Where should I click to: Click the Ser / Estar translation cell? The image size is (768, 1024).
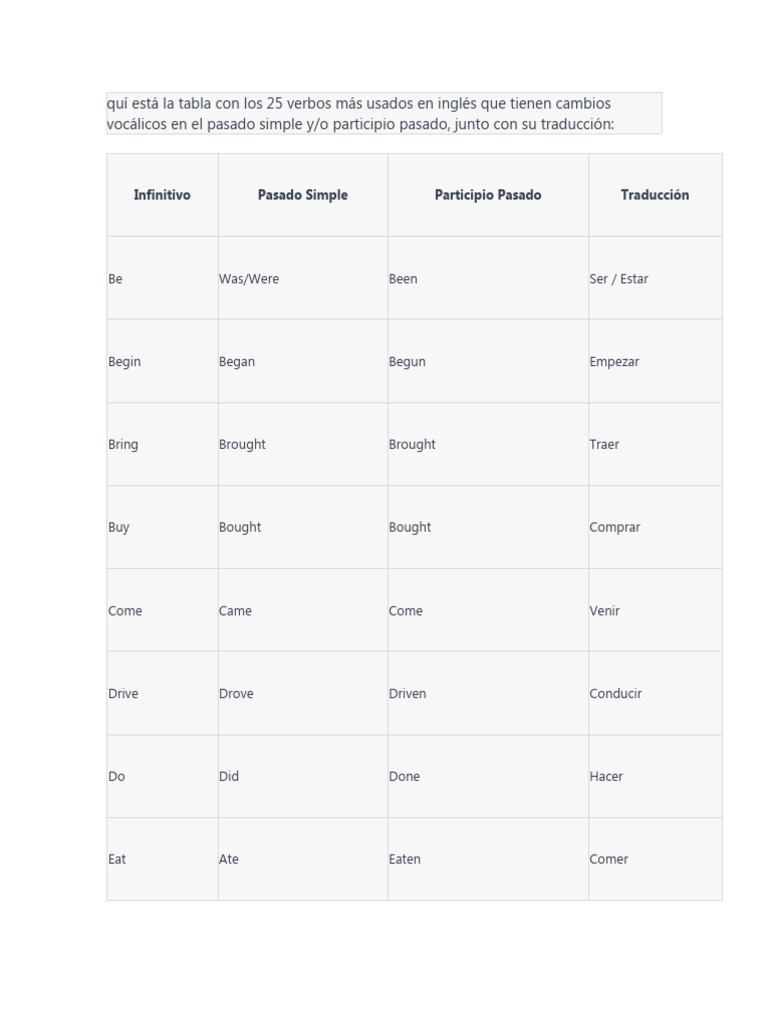[x=619, y=279]
